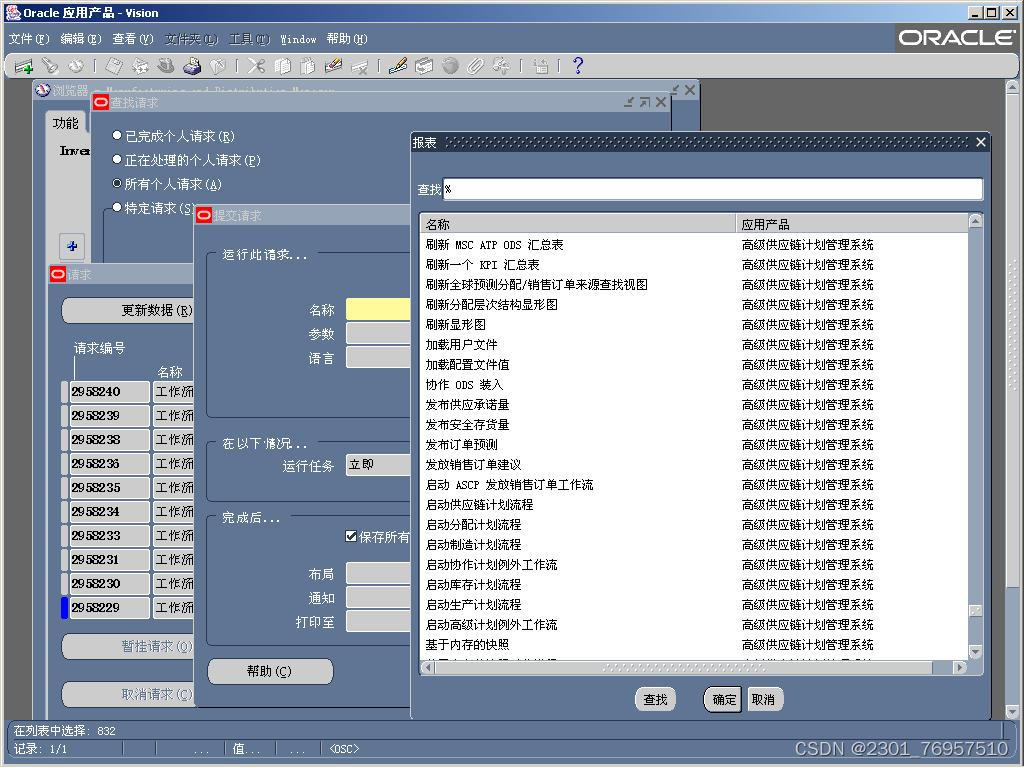Click the Show Navigator toolbar icon

click(76, 66)
